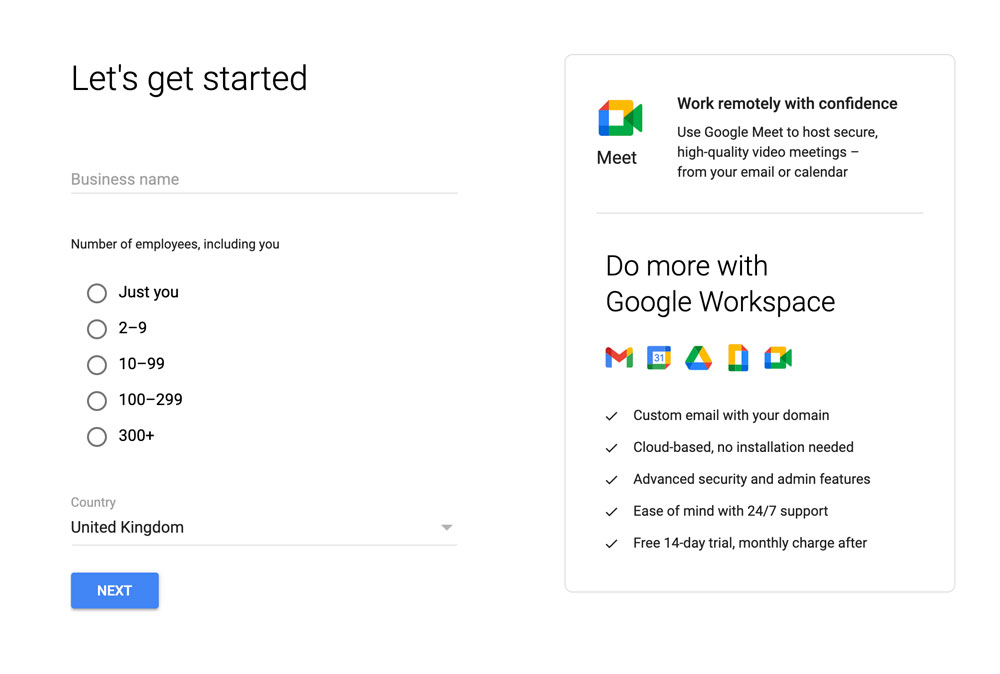Click the Use Google Meet description paragraph
This screenshot has height=674, width=1000.
point(777,152)
